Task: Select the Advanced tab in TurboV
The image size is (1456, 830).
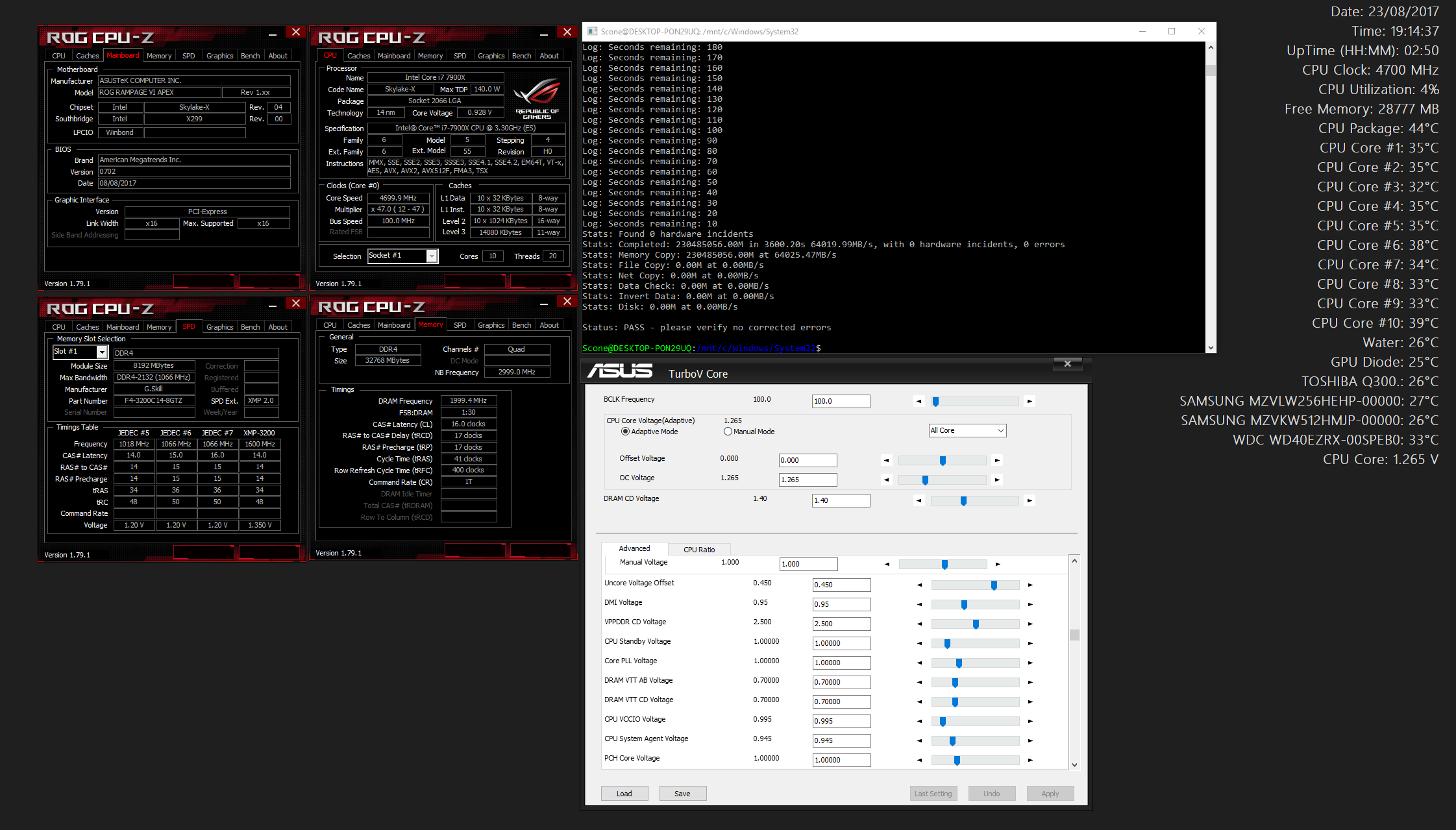Action: pyautogui.click(x=634, y=548)
